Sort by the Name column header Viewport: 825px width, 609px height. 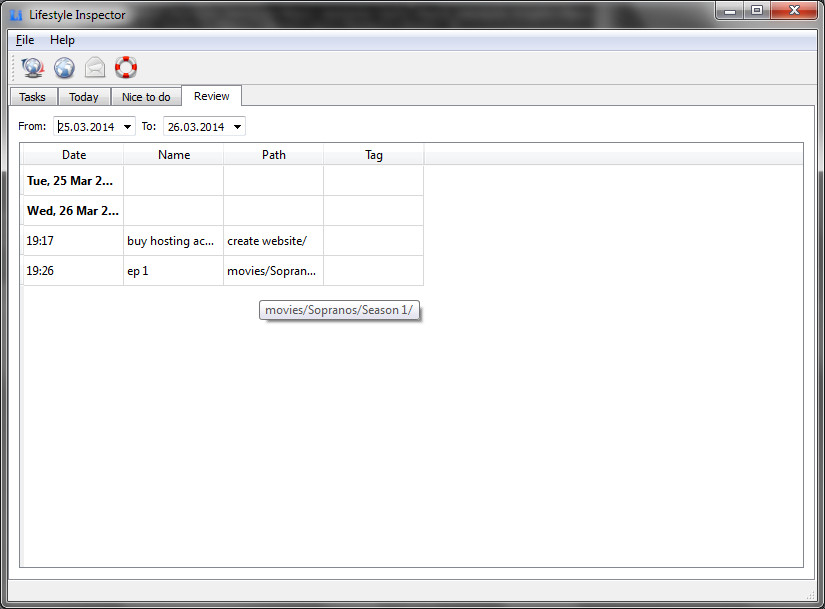[x=174, y=155]
